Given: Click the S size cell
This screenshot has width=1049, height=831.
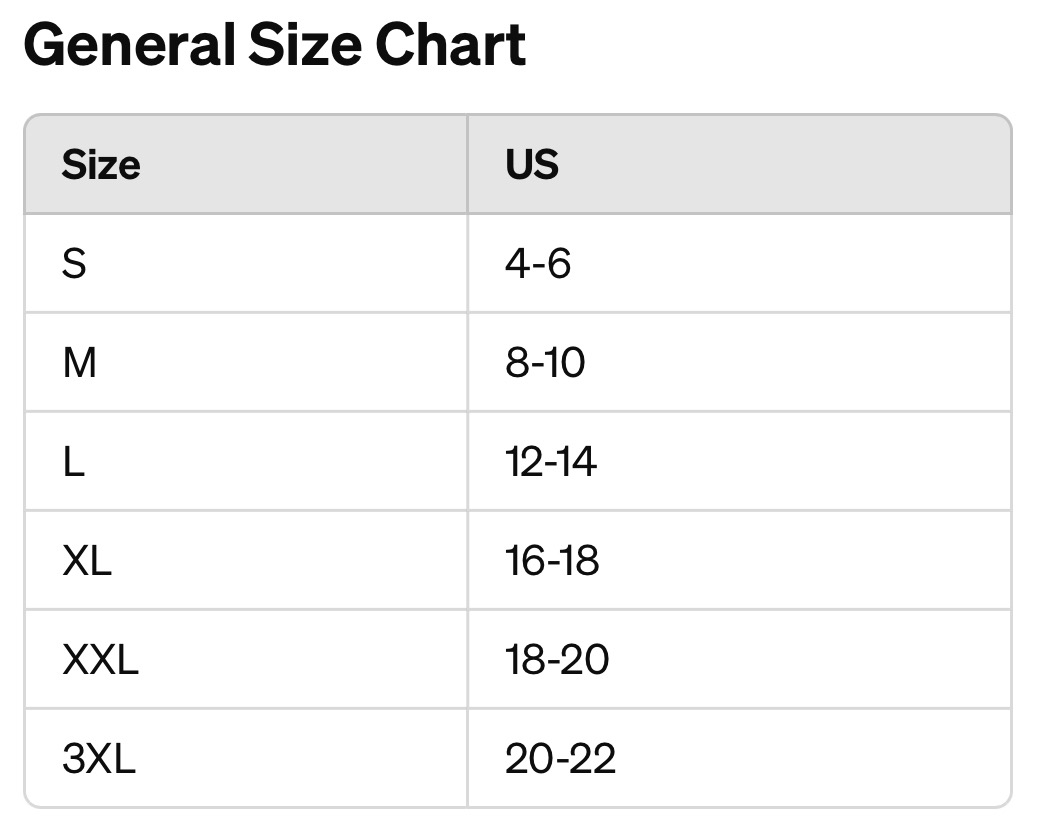Looking at the screenshot, I should click(74, 264).
